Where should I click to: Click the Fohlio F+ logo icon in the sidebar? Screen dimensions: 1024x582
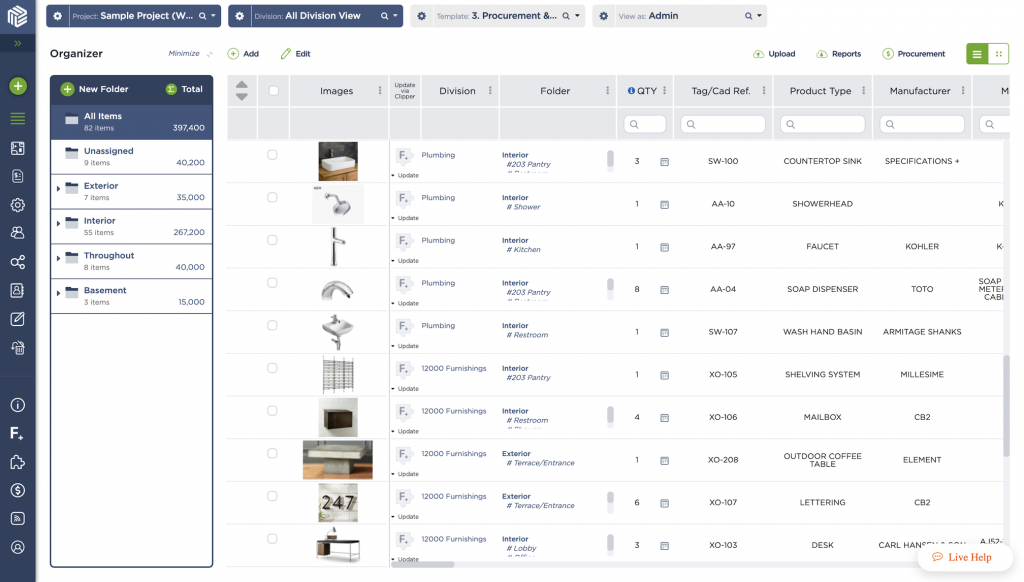16,434
